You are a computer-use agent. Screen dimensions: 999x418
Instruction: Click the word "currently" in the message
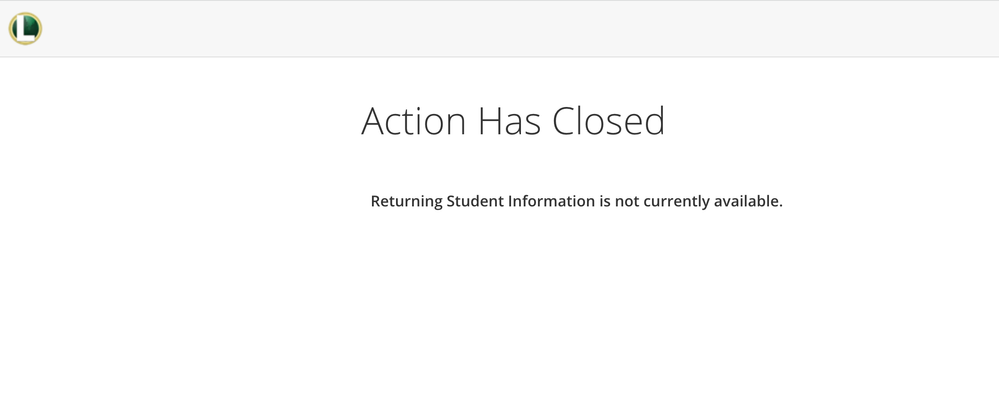(676, 201)
